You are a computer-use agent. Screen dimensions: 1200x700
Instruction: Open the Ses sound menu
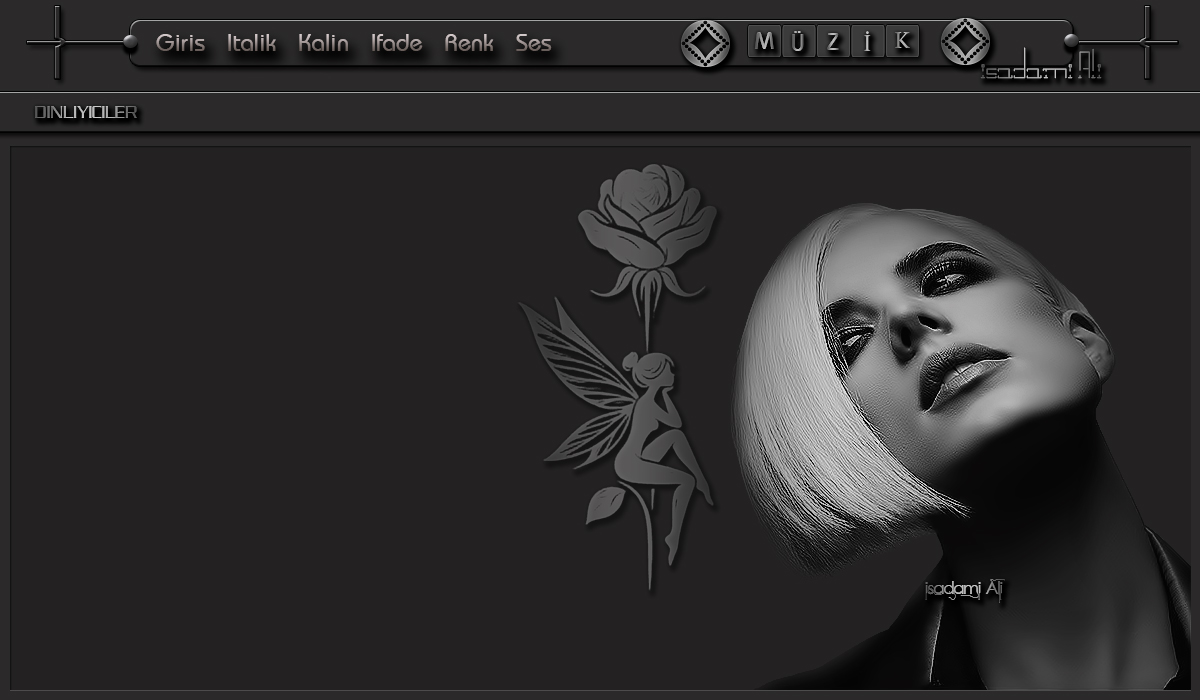coord(533,43)
